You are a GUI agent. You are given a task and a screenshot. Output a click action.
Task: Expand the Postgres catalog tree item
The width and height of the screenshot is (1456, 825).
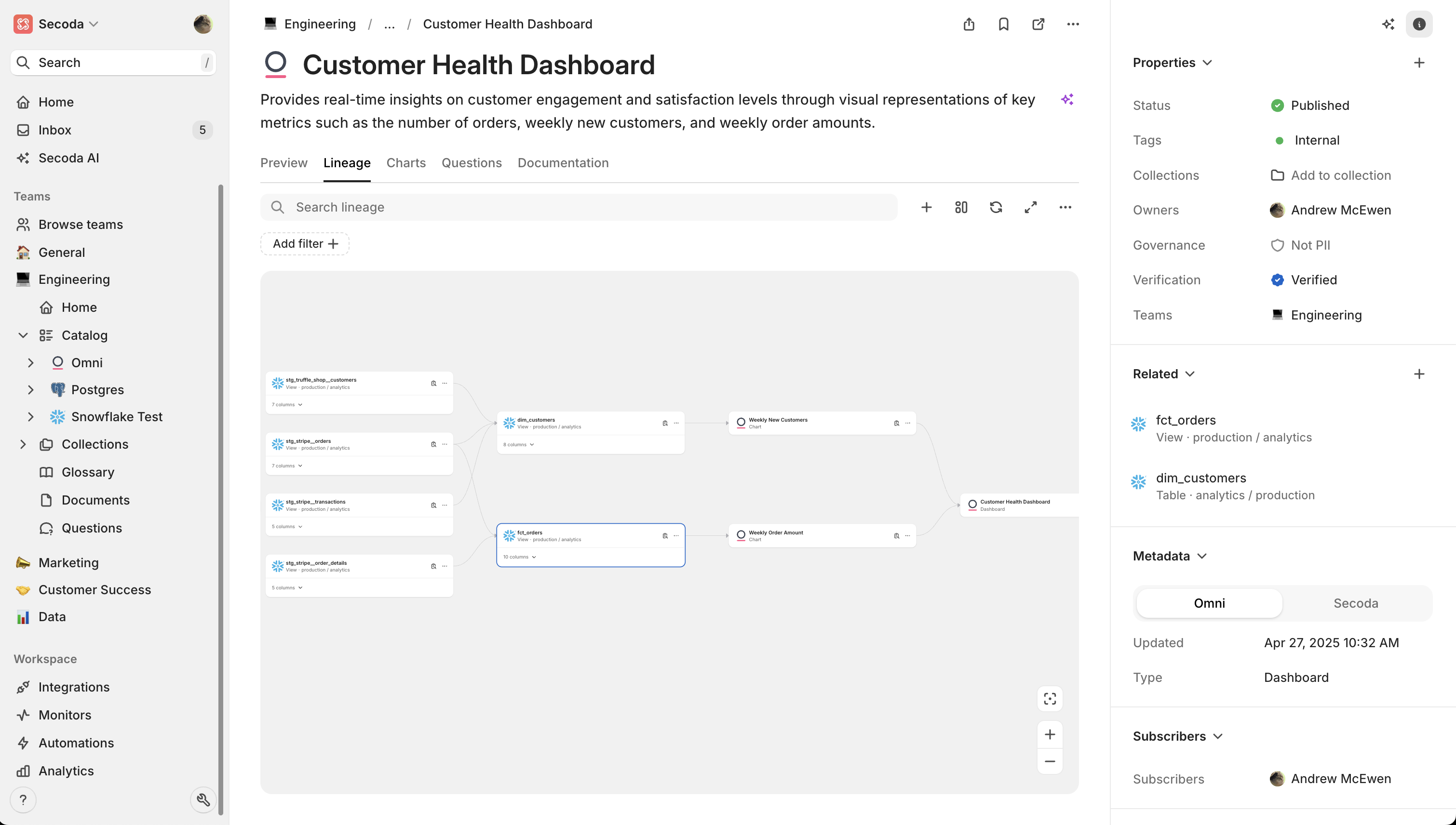point(30,390)
